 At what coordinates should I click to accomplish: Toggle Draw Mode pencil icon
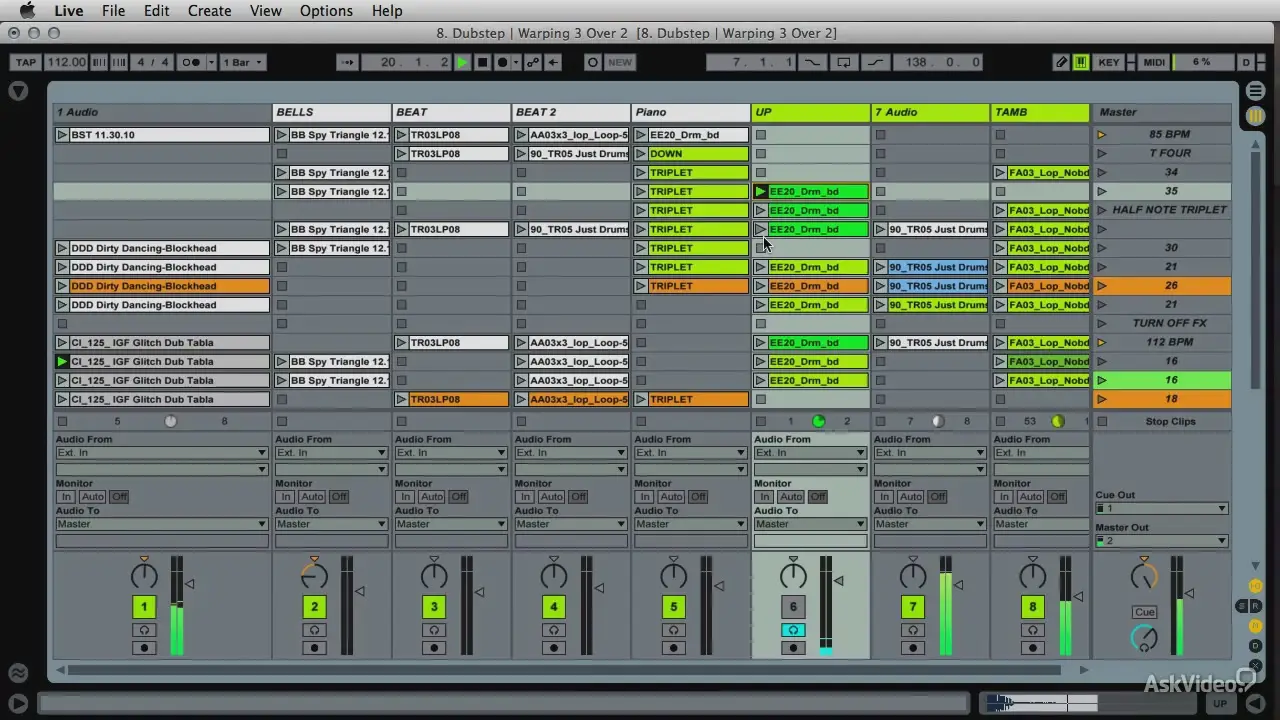[x=1062, y=62]
